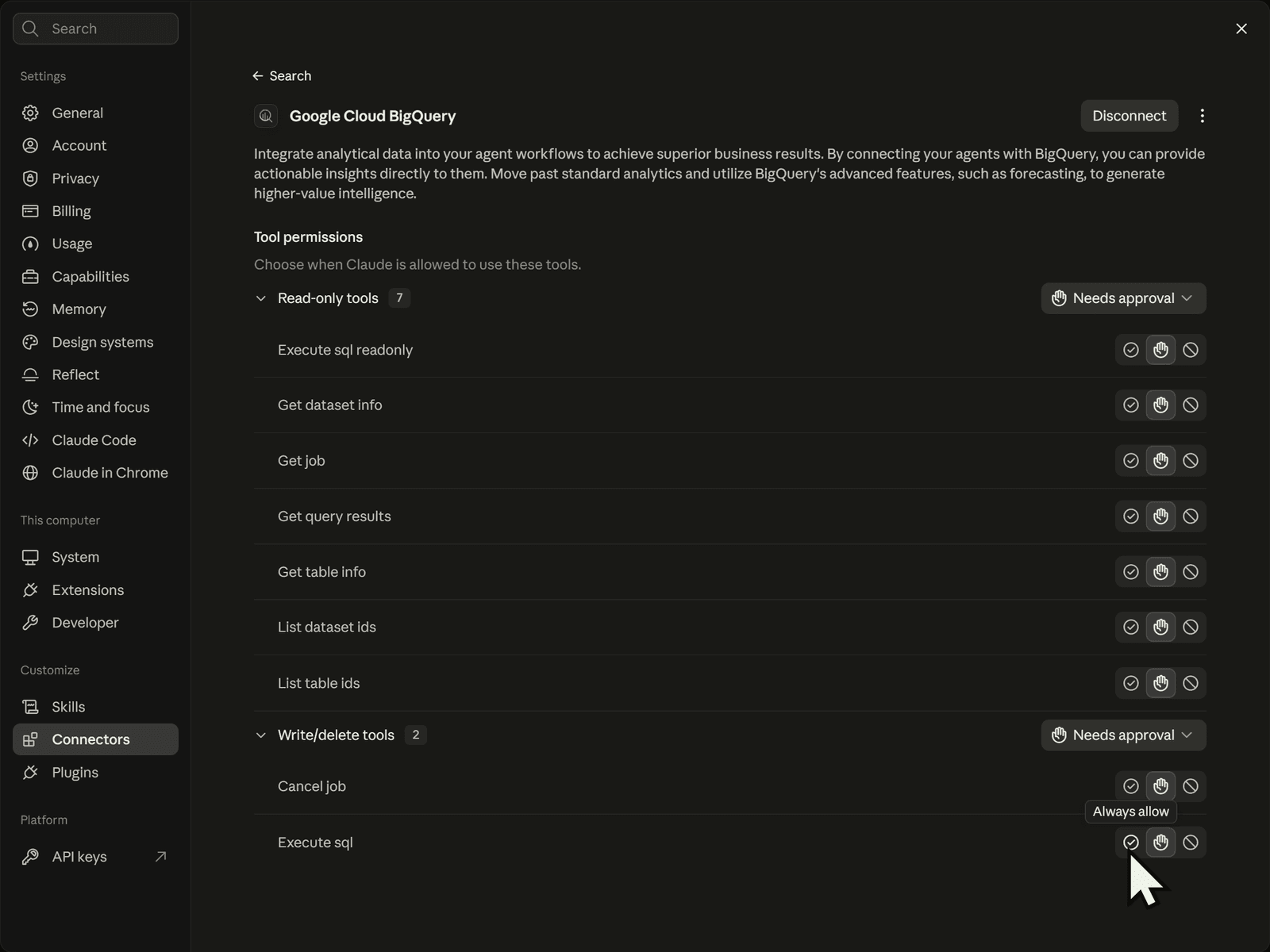Screen dimensions: 1270x952
Task: Block the List table ids tool
Action: point(1190,683)
